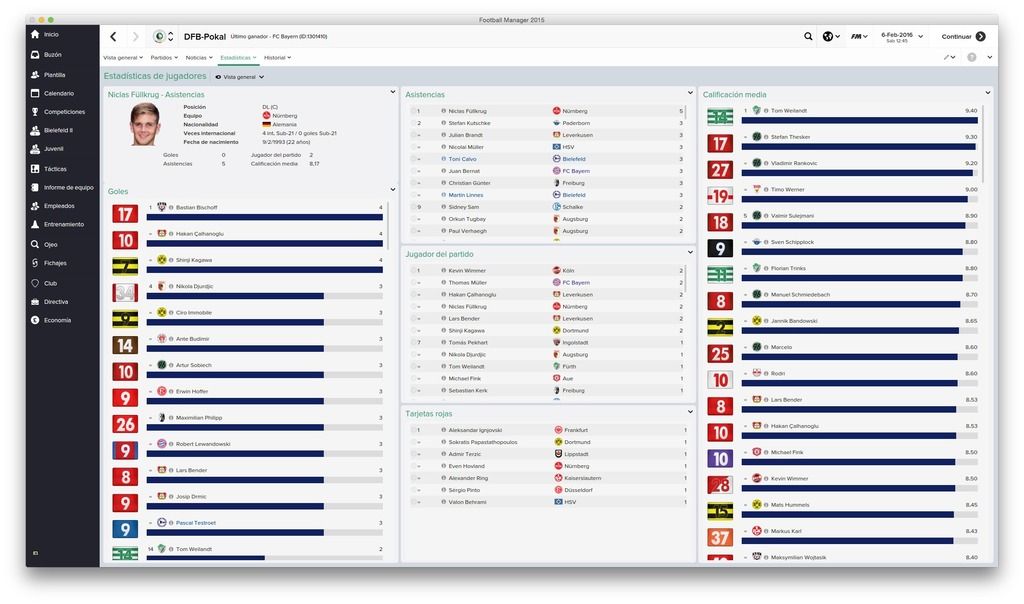Click Tom Weilandt's 9.40 rating bar
Viewport: 1024px width, 604px height.
tap(859, 120)
